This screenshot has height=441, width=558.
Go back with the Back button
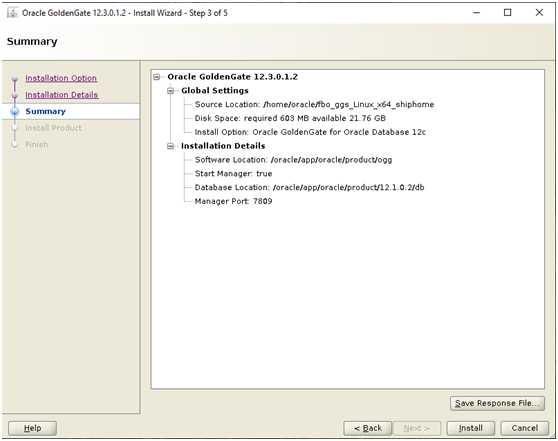pyautogui.click(x=368, y=428)
